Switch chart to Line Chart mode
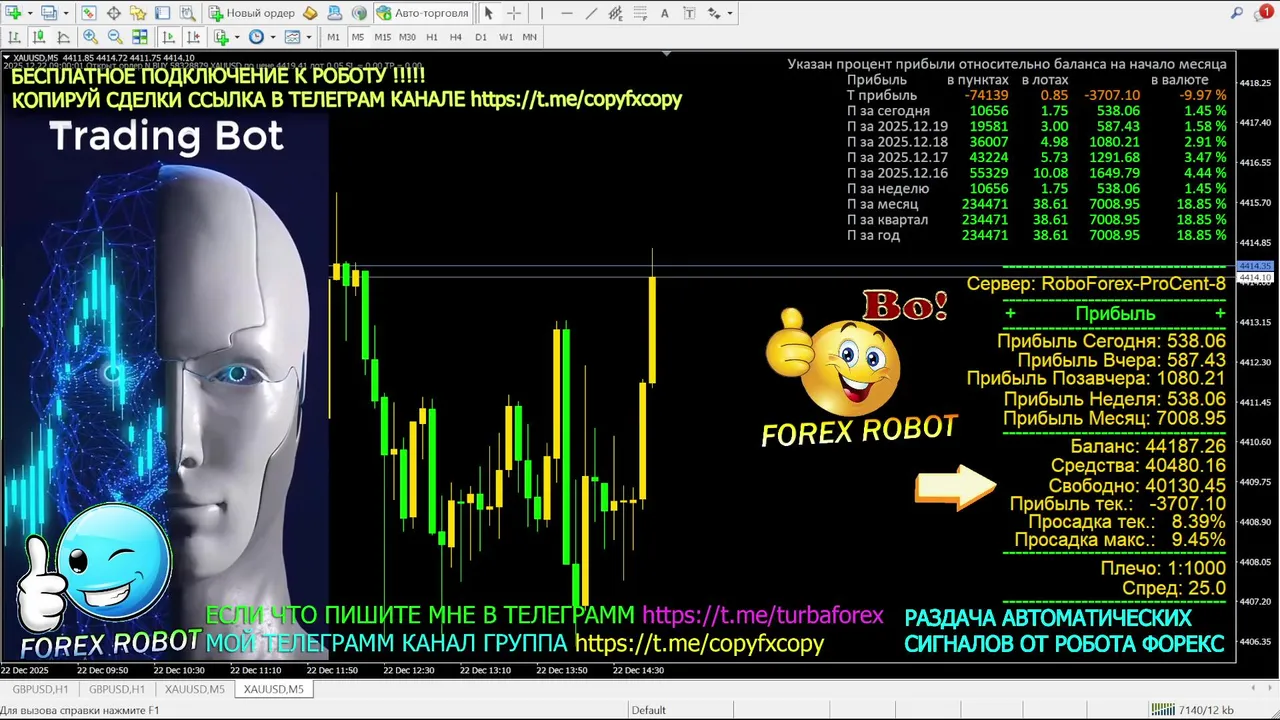 [63, 37]
